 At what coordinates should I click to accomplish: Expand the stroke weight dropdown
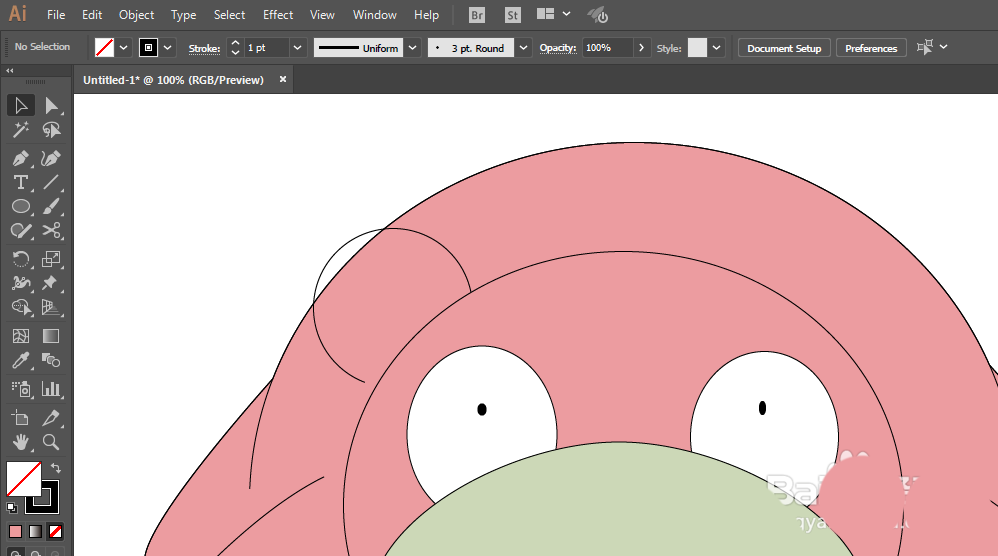coord(297,48)
